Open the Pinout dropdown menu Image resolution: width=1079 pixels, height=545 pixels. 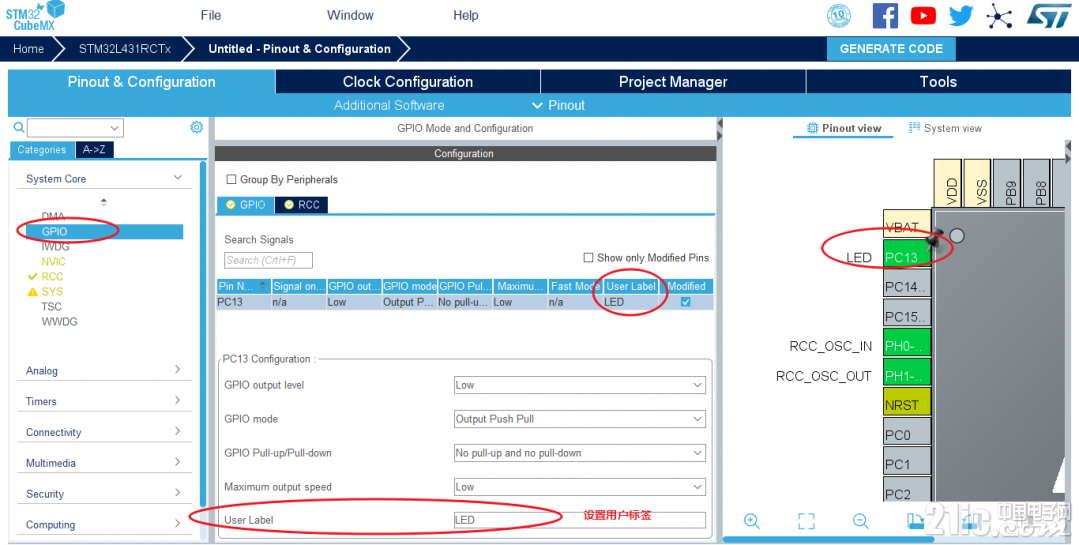click(558, 105)
